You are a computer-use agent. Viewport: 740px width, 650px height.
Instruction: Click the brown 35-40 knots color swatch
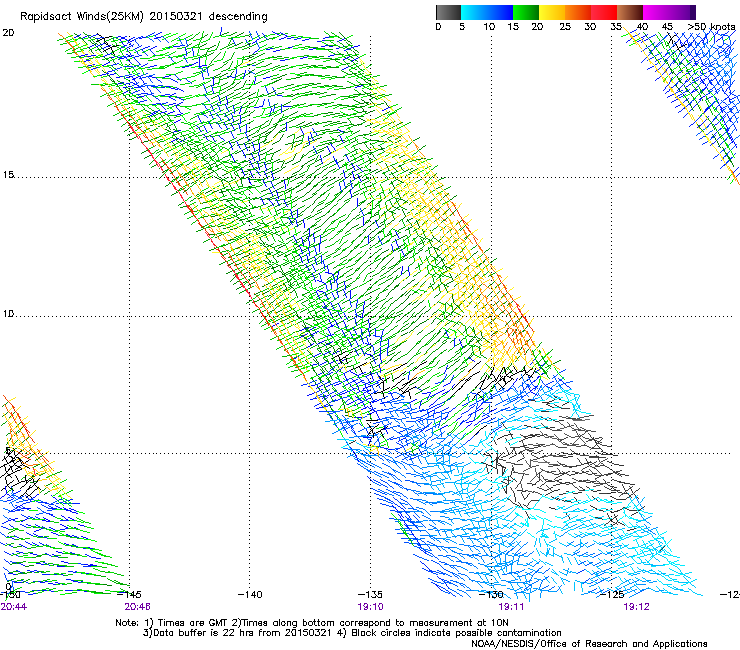coord(630,12)
